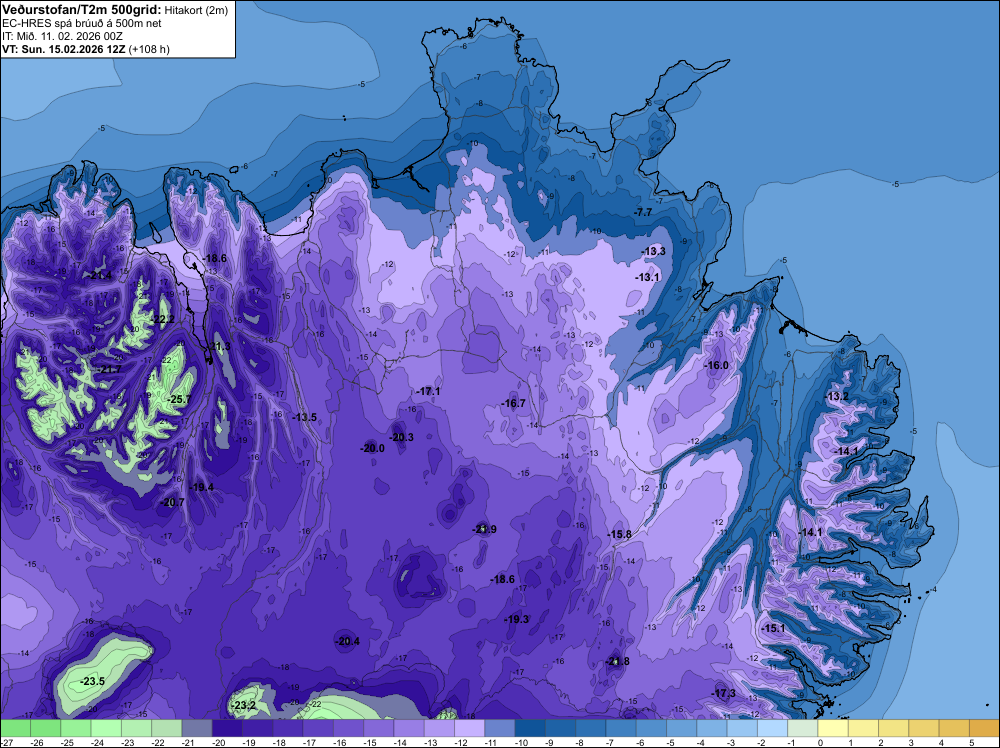The height and width of the screenshot is (748, 1000).
Task: Click the -15.8 temperature value on map
Action: (619, 534)
